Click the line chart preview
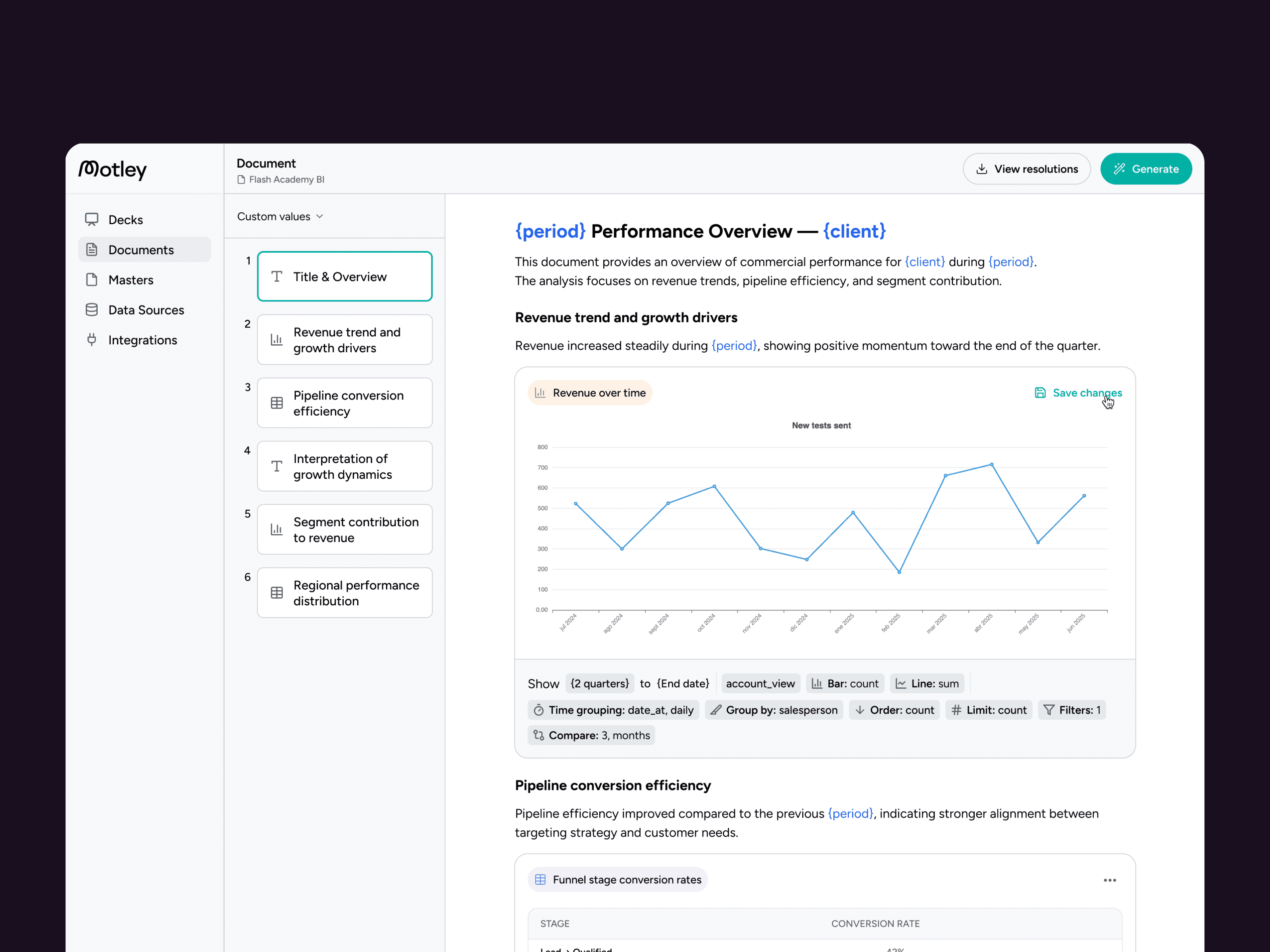 (822, 528)
